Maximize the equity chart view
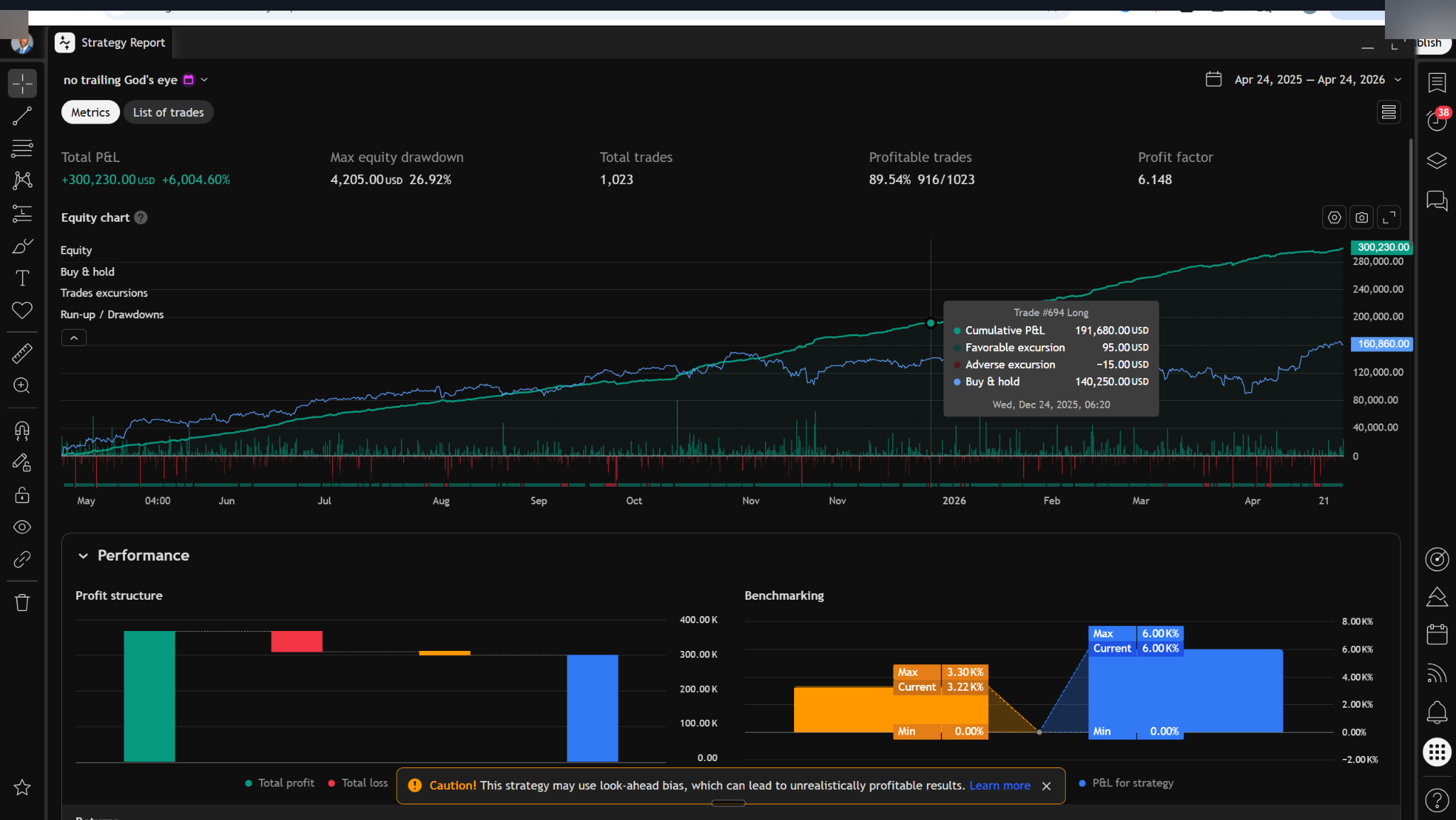 (x=1388, y=217)
